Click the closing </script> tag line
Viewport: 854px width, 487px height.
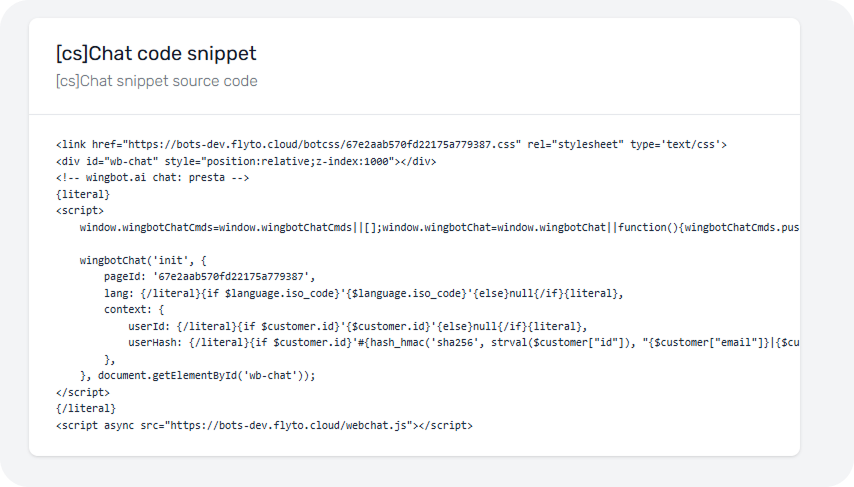click(x=83, y=392)
